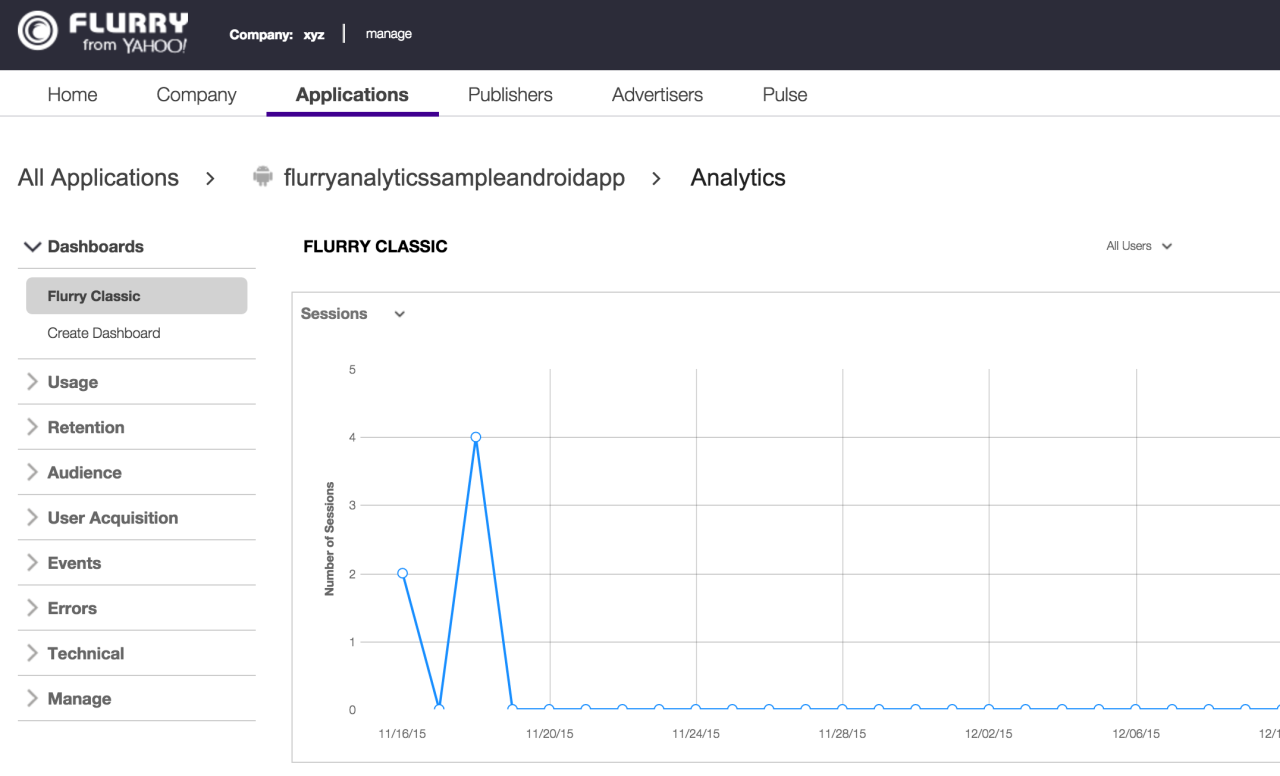Switch to the Publishers tab
This screenshot has width=1280, height=776.
510,95
